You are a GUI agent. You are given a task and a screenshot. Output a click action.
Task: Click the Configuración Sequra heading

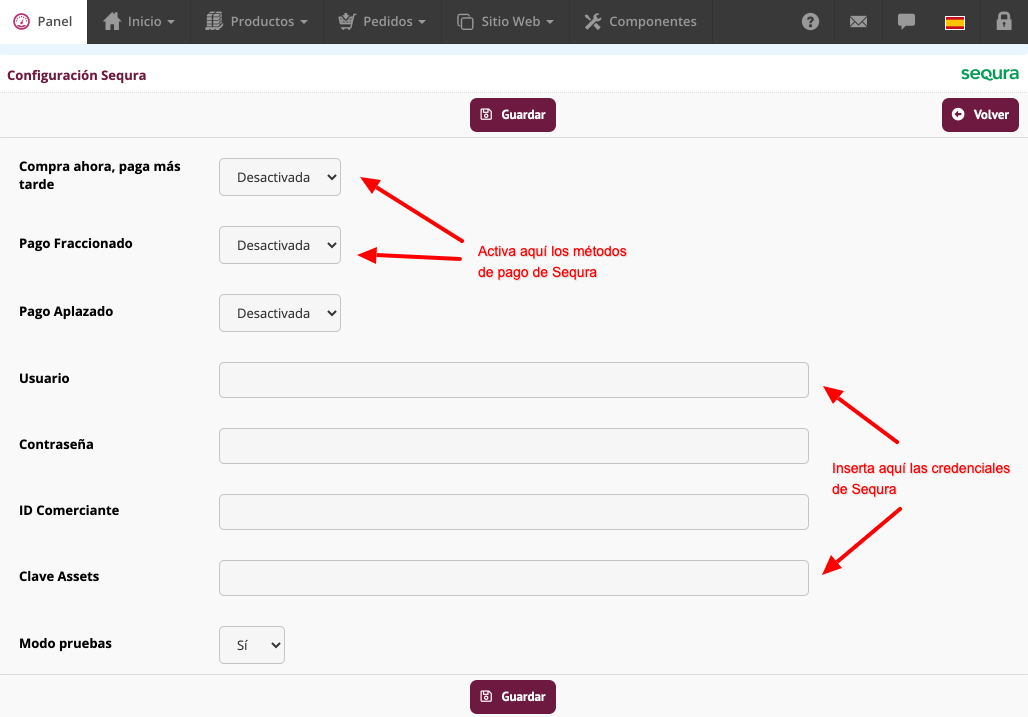coord(77,75)
